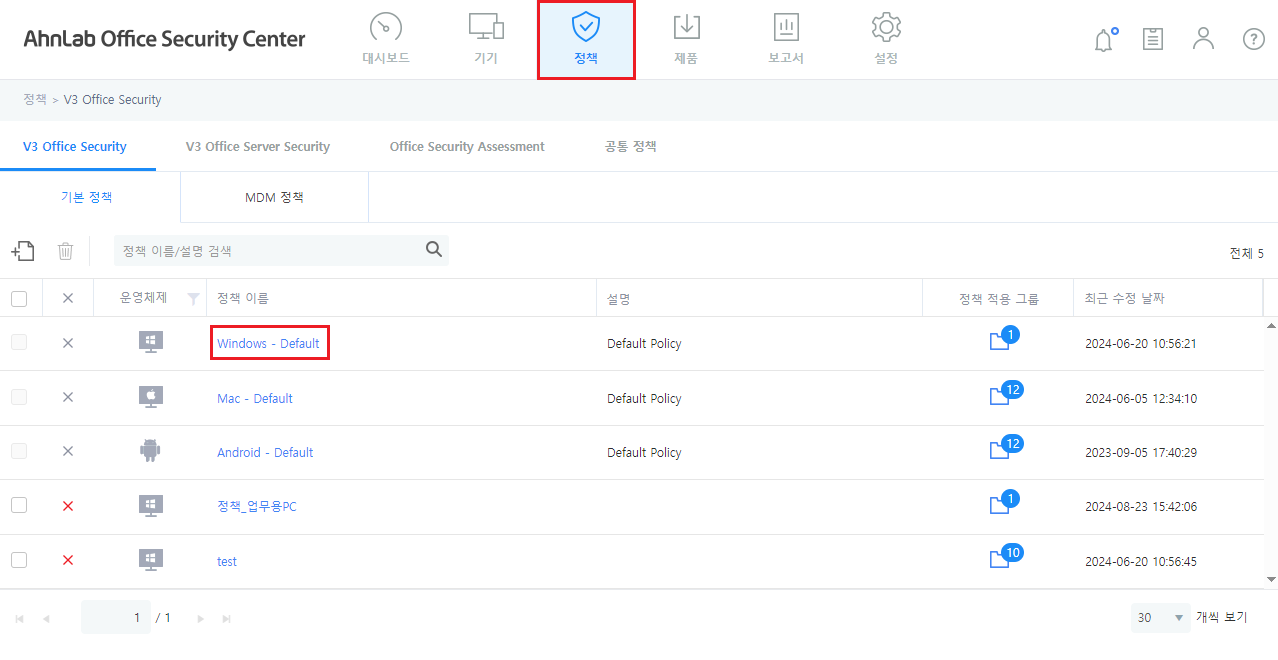The height and width of the screenshot is (660, 1278).
Task: Go to the previous page button
Action: click(46, 618)
